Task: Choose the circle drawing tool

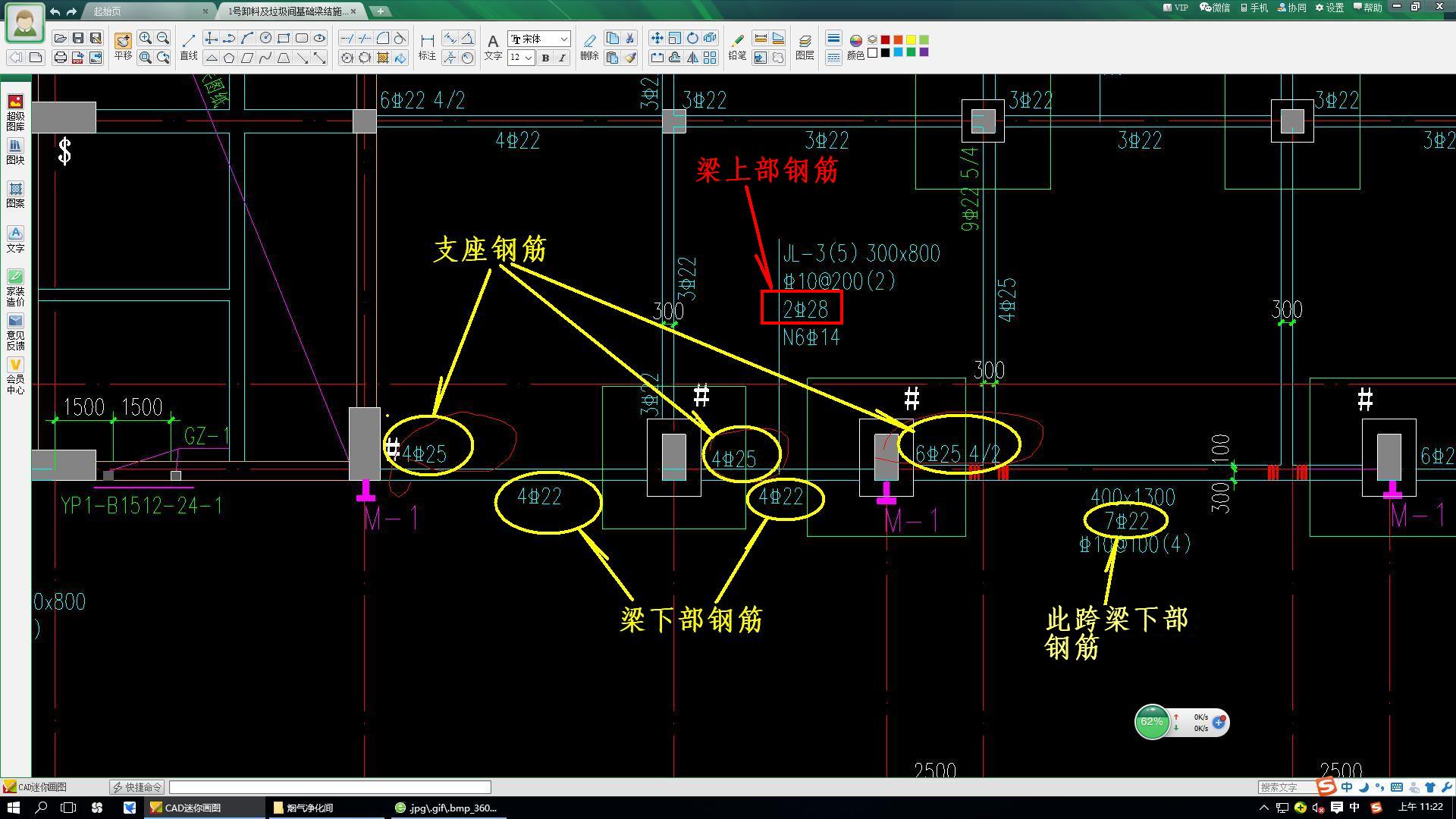Action: click(265, 38)
